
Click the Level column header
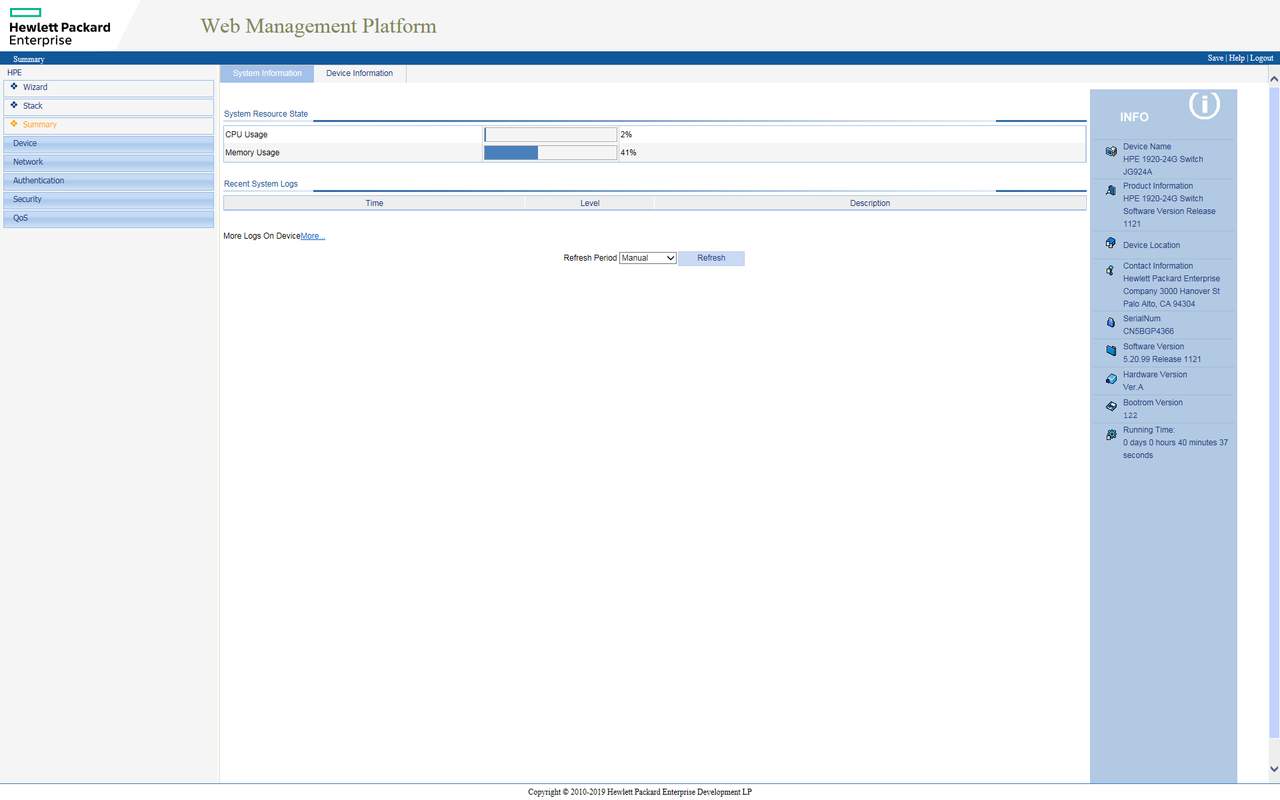(590, 203)
